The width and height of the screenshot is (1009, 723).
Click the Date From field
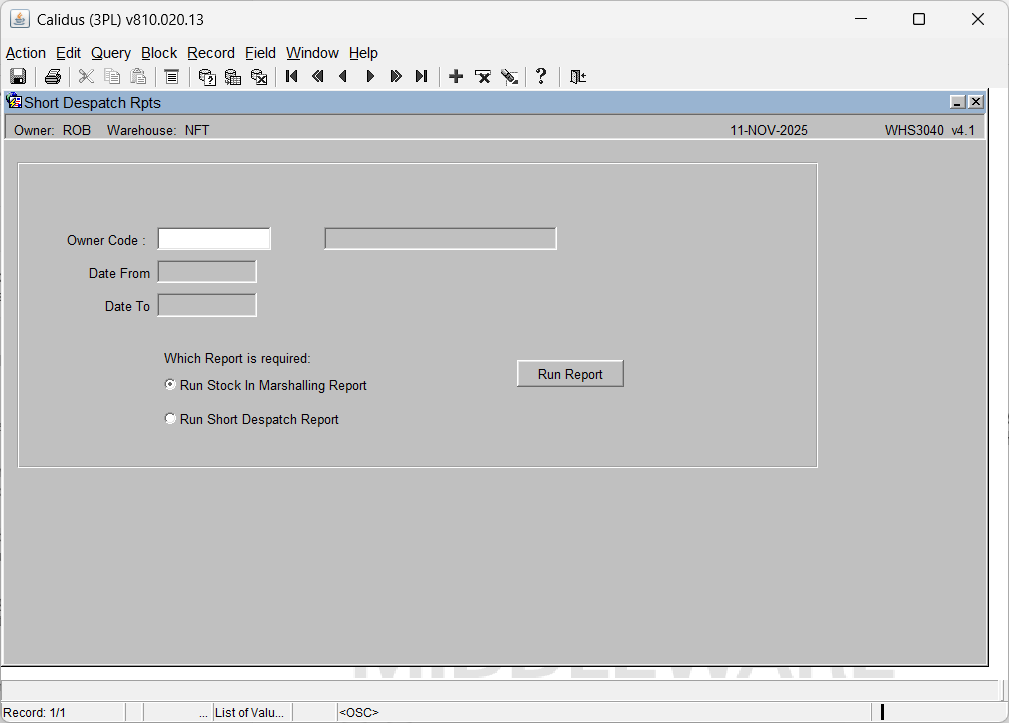pyautogui.click(x=207, y=272)
